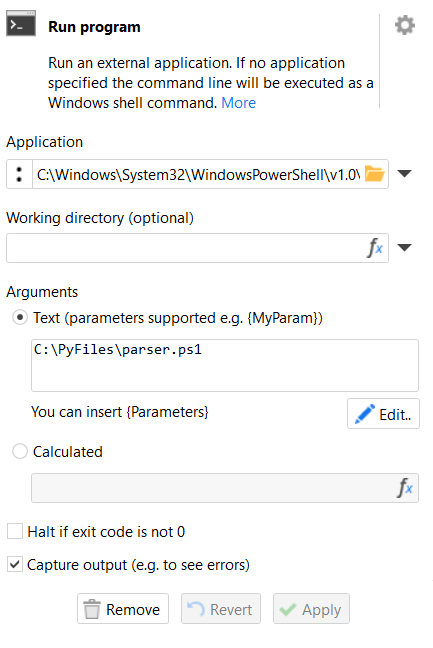Click into the Working directory field
This screenshot has width=433, height=648.
185,248
